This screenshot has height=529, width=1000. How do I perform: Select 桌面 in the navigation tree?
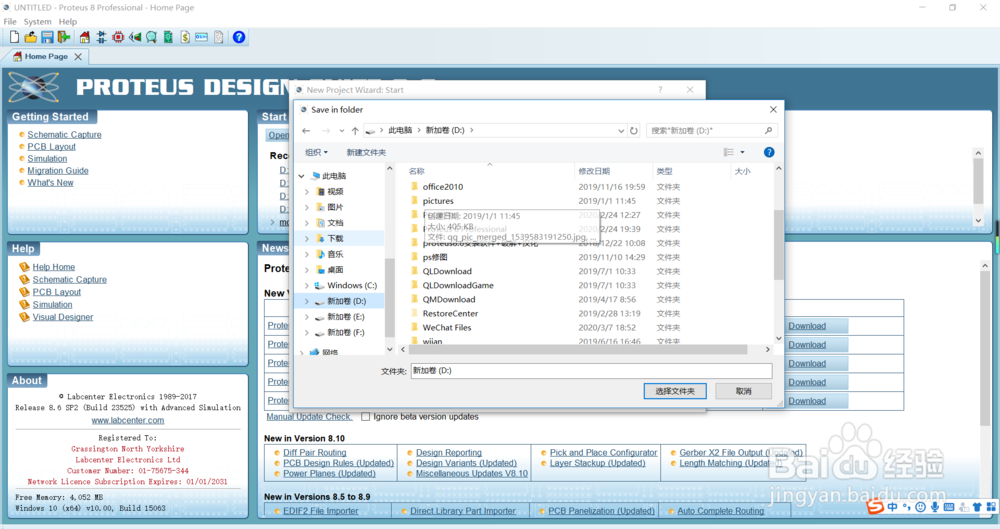335,270
